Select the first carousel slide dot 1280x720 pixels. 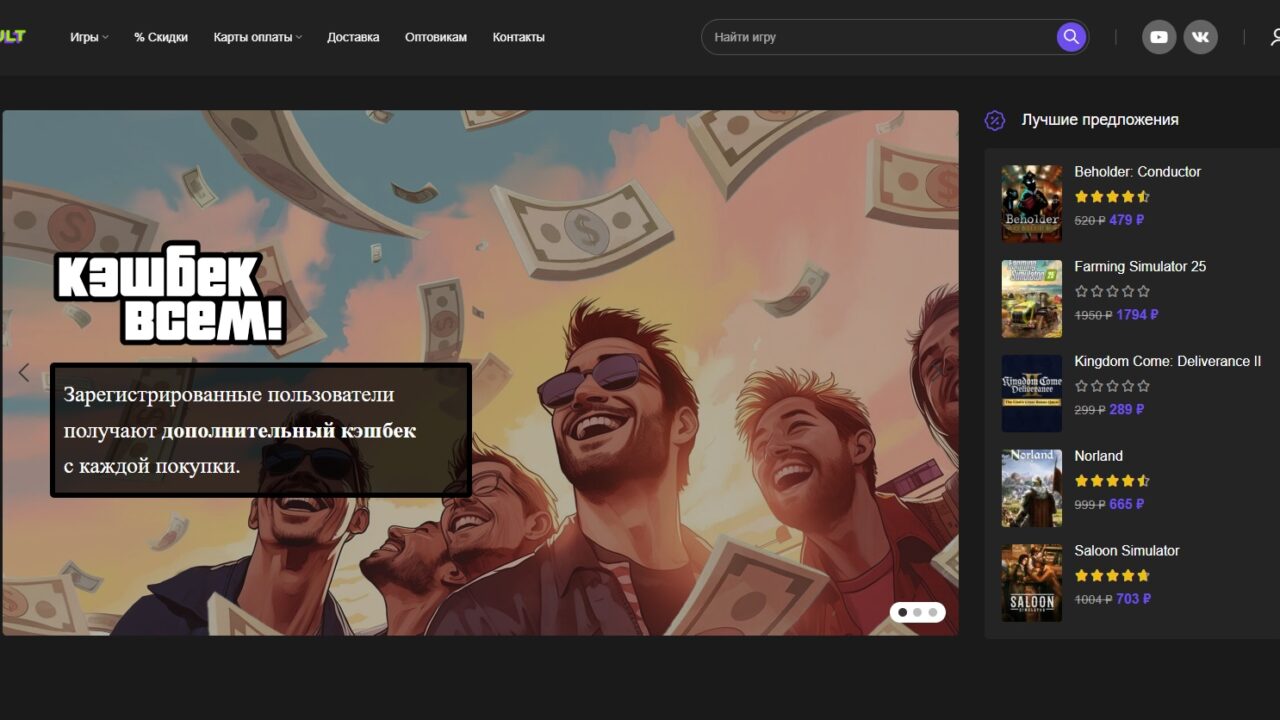[902, 612]
